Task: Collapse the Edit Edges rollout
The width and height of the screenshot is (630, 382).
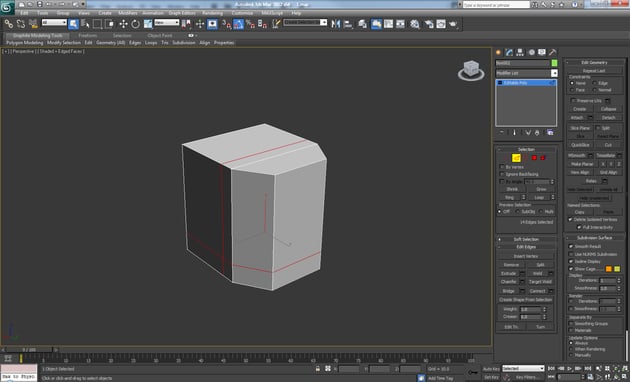Action: tap(526, 247)
